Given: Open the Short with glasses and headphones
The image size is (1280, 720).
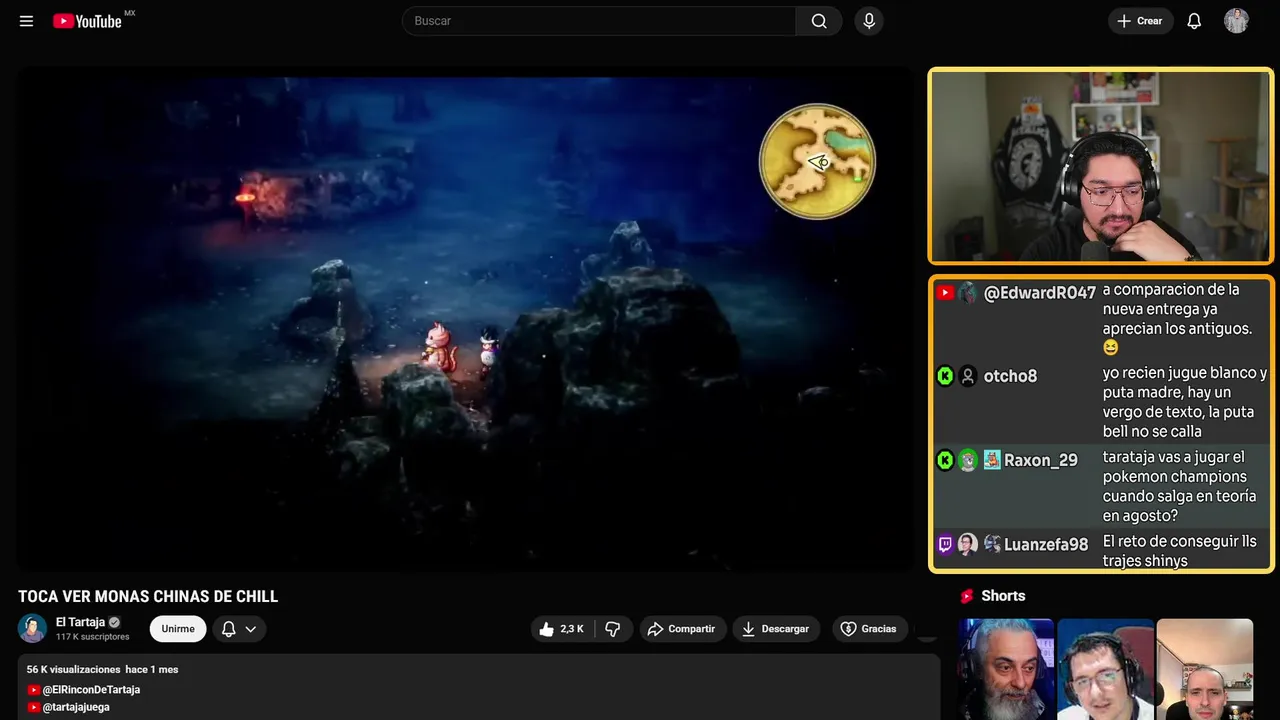Looking at the screenshot, I should pyautogui.click(x=1105, y=669).
